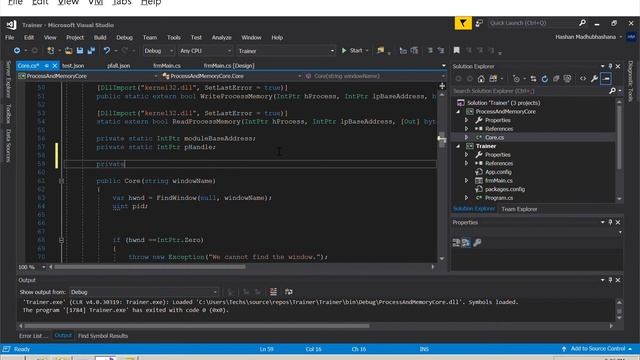Screen dimensions: 640x360
Task: Start debugging with the green Start button
Action: coord(352,51)
